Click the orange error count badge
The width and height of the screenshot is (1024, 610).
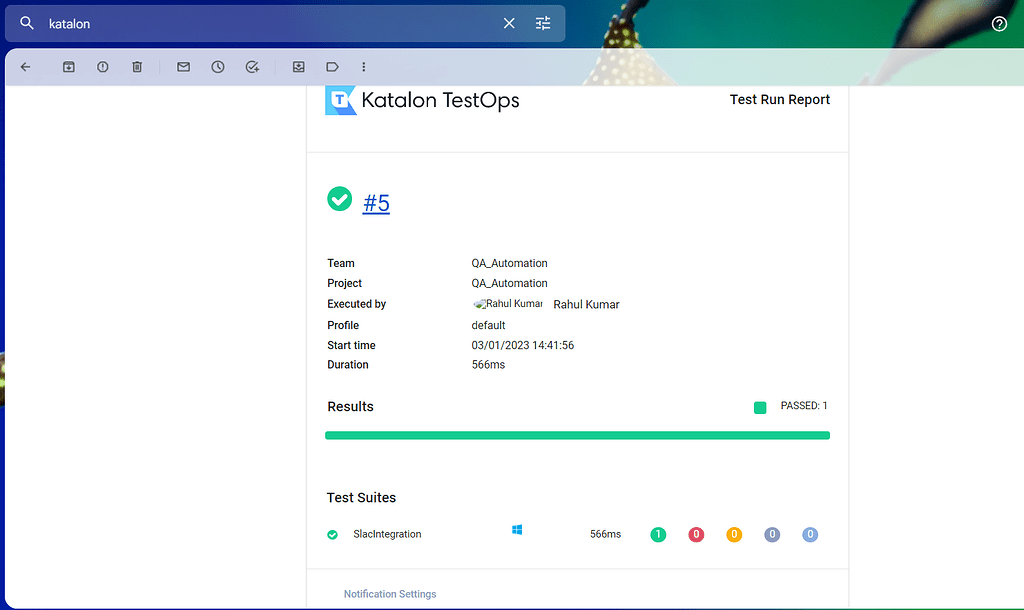(x=734, y=534)
